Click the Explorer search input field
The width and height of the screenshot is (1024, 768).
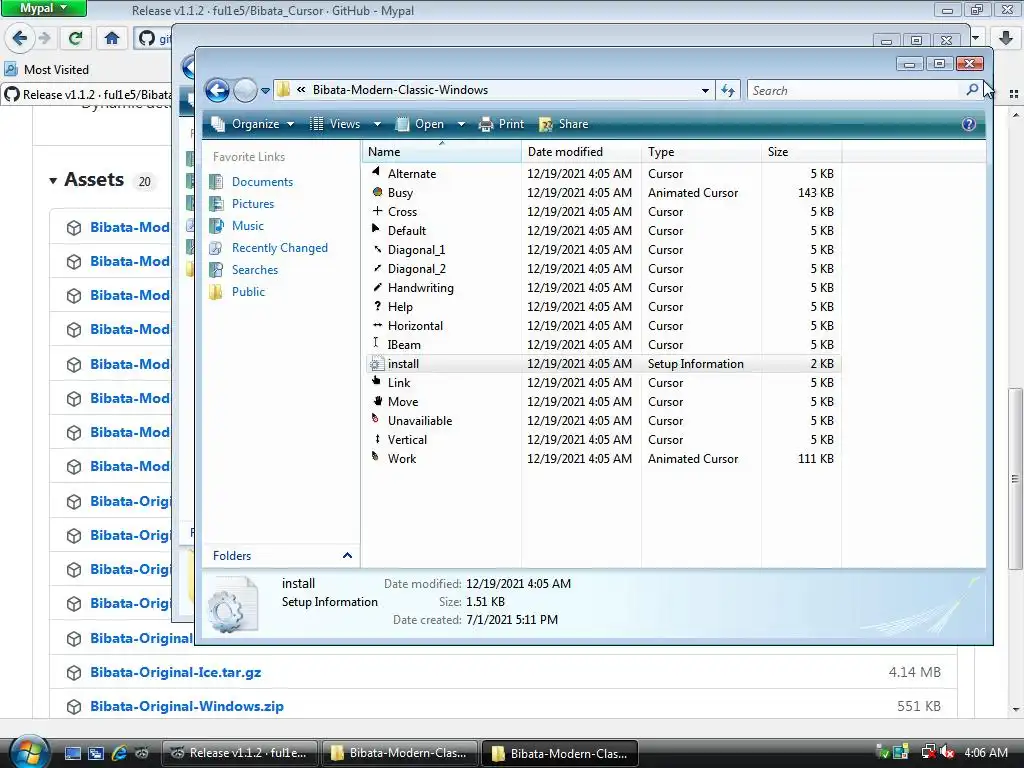tap(856, 90)
